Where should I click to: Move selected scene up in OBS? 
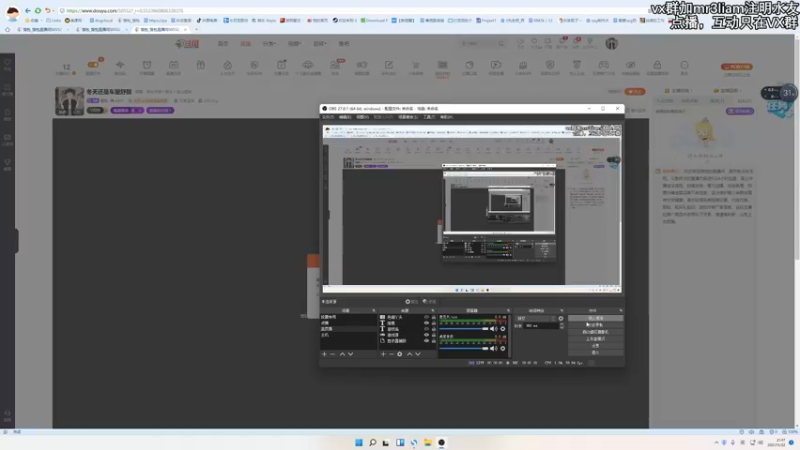click(342, 354)
